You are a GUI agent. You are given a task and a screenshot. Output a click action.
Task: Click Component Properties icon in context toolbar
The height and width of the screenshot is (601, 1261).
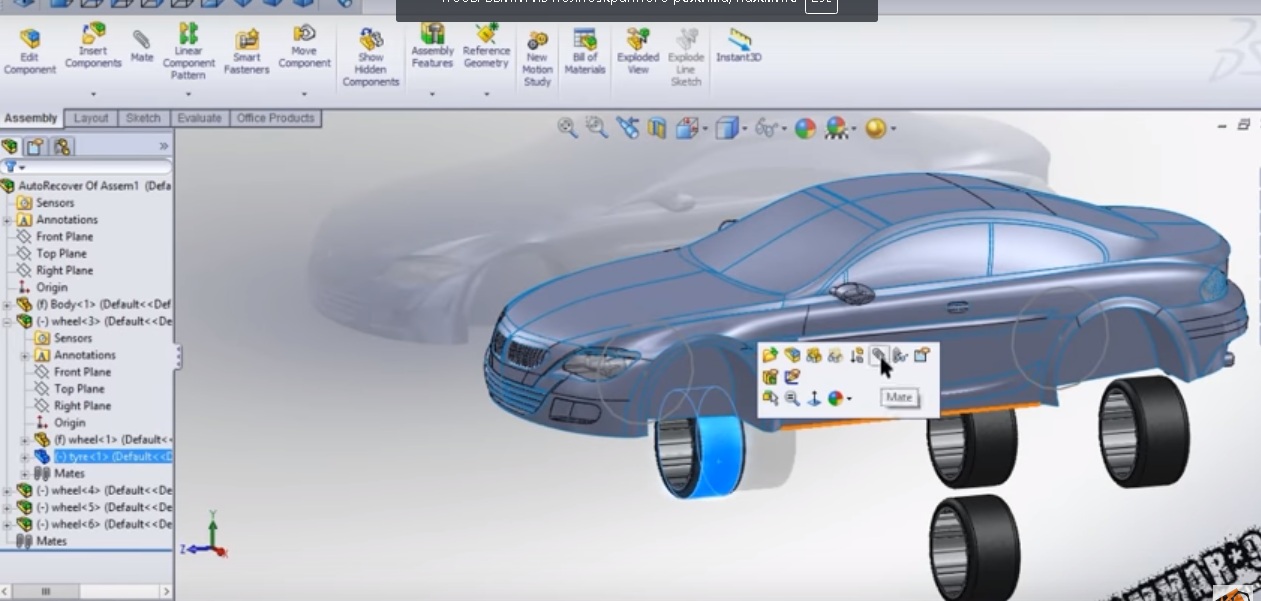(921, 355)
